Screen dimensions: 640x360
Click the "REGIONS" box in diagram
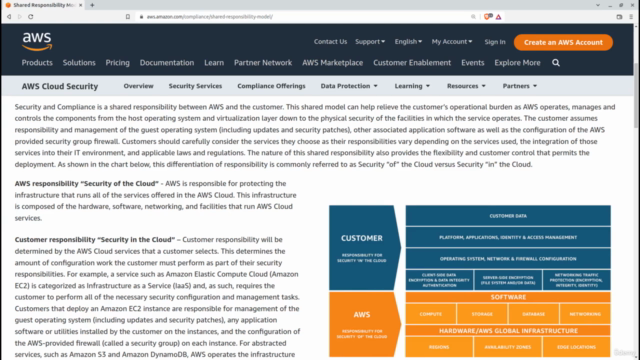tap(439, 347)
